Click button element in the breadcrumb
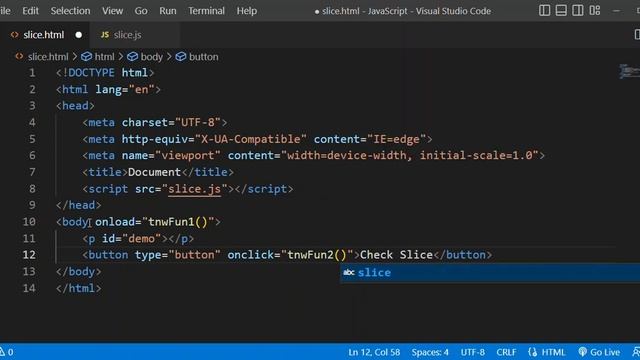The height and width of the screenshot is (360, 640). pos(204,57)
